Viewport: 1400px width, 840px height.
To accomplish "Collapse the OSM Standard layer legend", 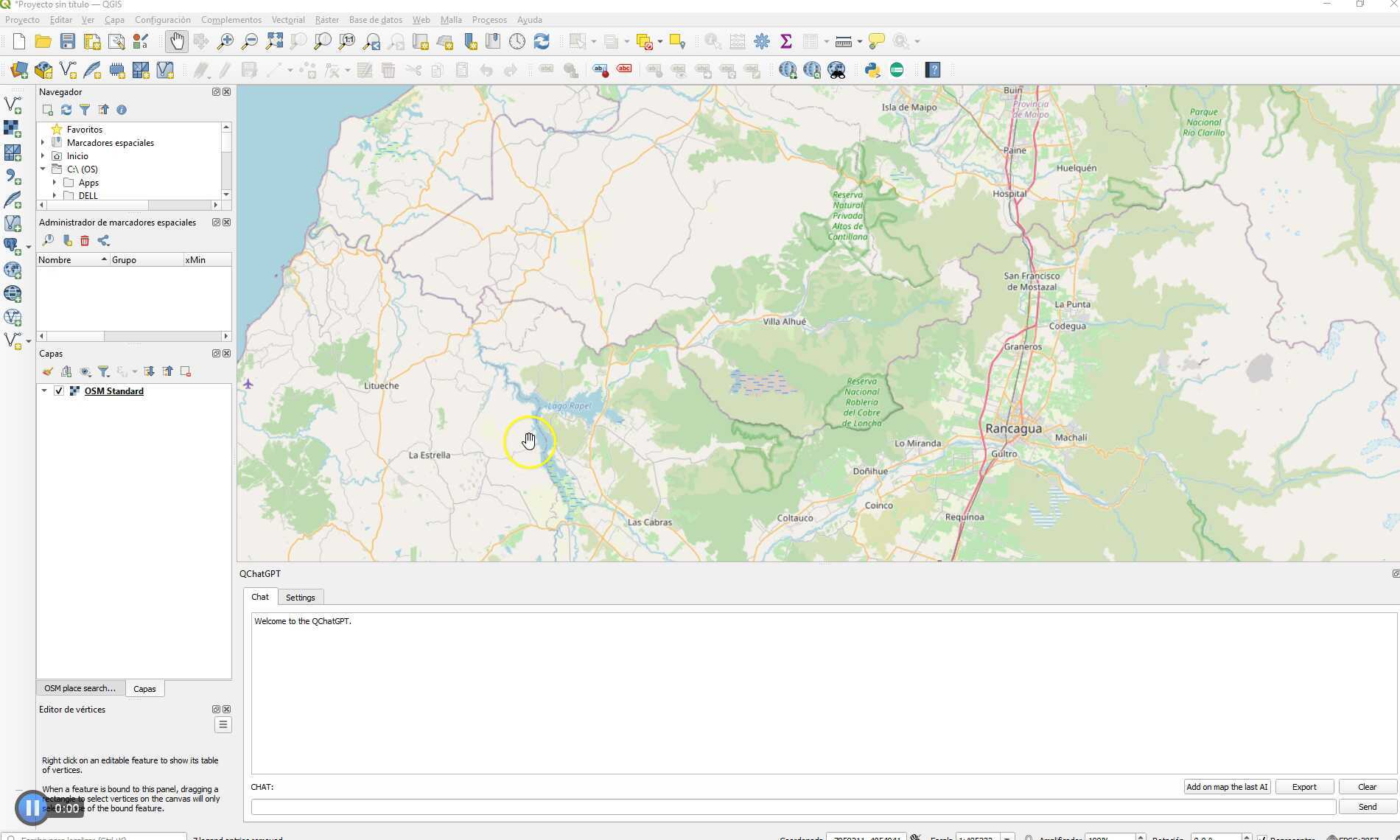I will point(44,391).
